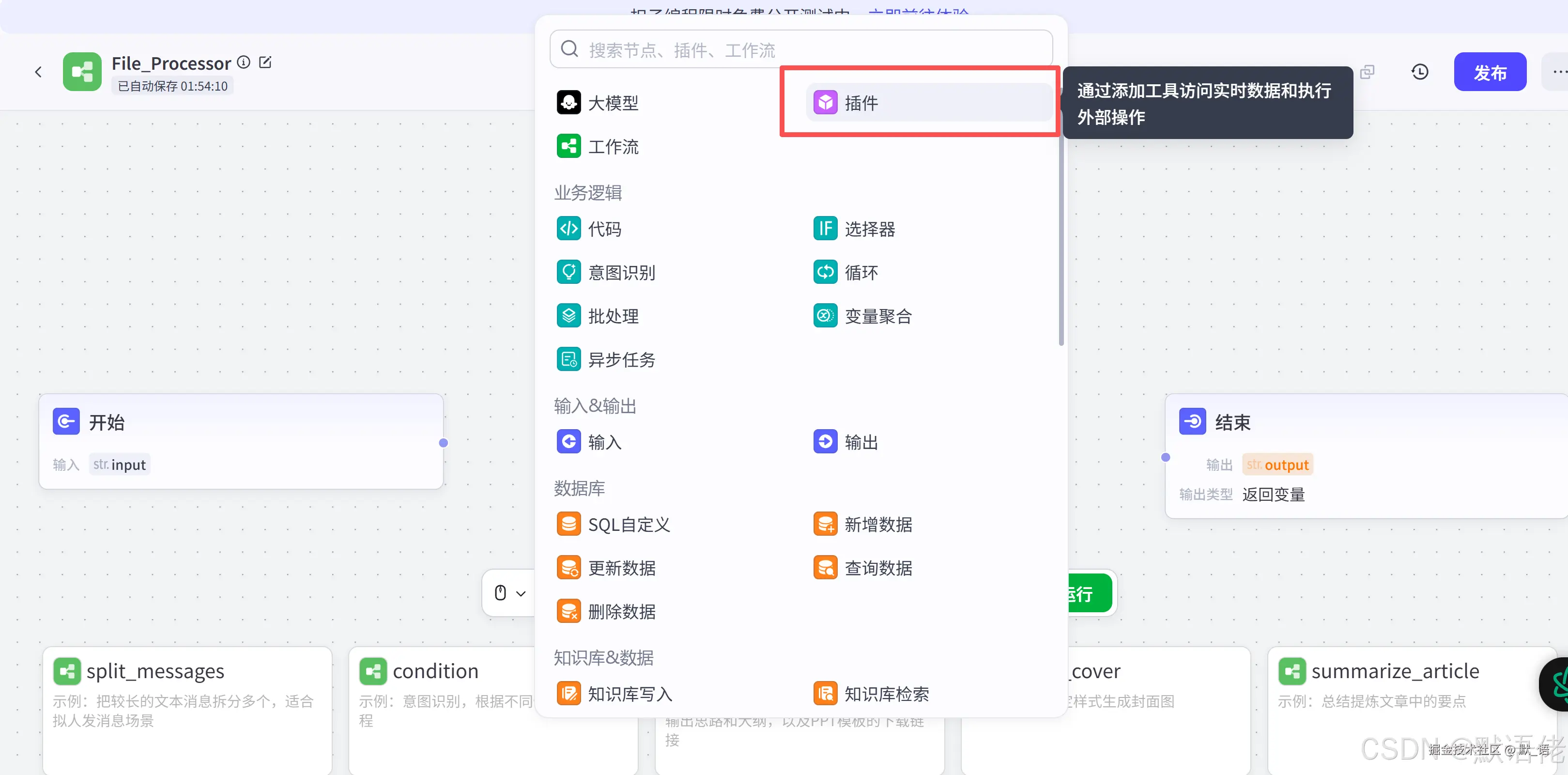Select the 代码 code node
The height and width of the screenshot is (775, 1568).
(604, 228)
